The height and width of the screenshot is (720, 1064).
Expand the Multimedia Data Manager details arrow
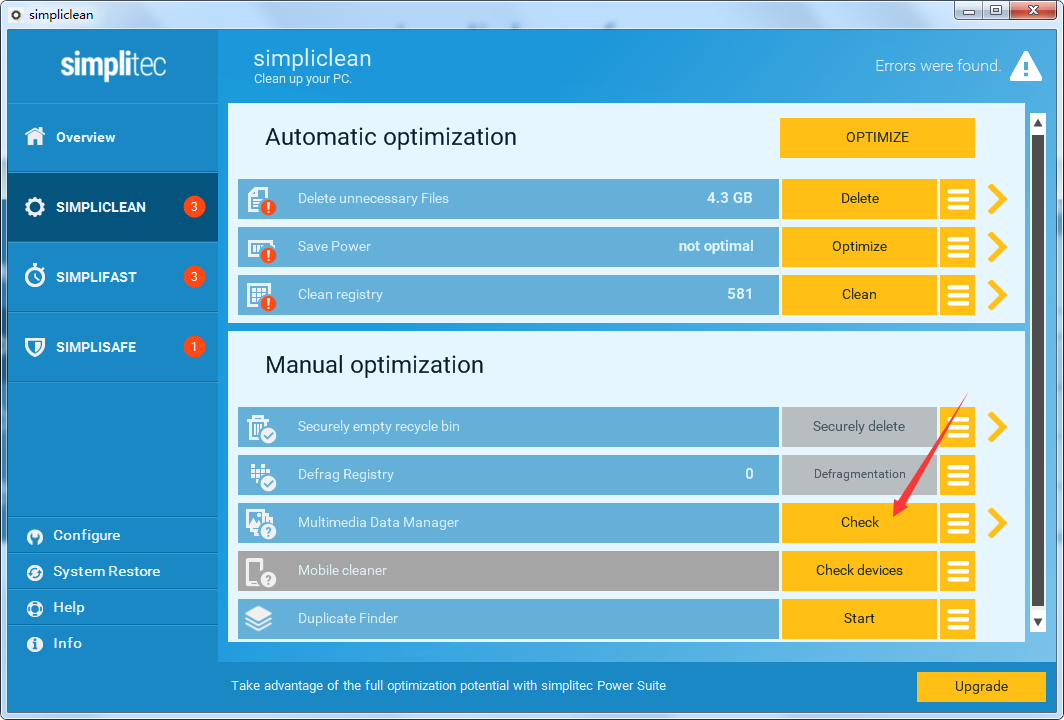(x=997, y=523)
